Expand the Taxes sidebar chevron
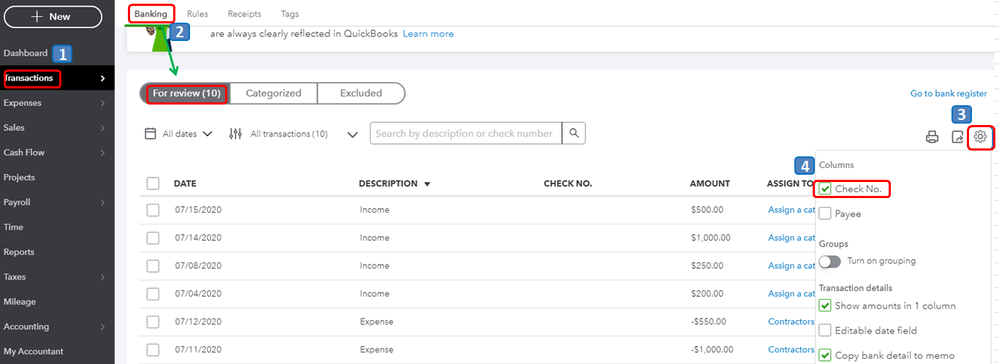Screen dimensions: 999x364 pyautogui.click(x=103, y=277)
